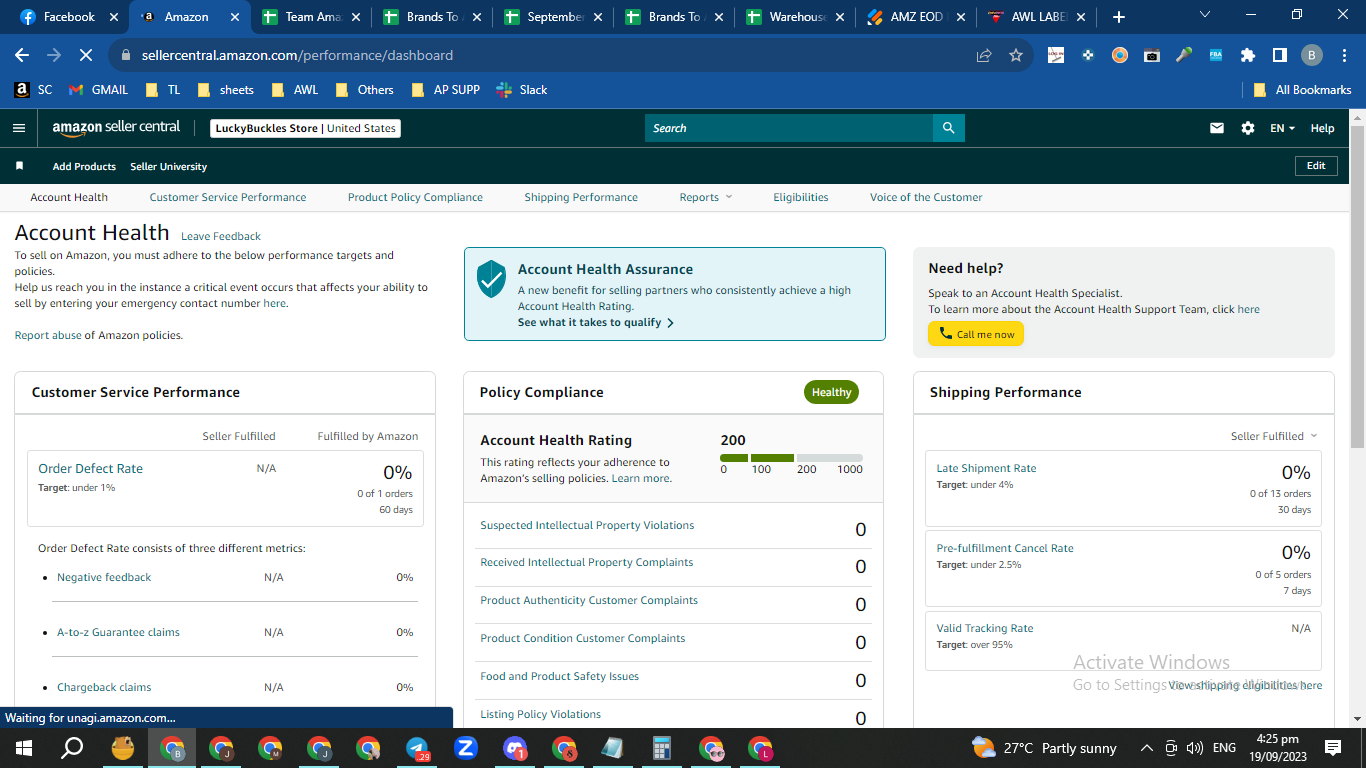
Task: Open the Seller University link
Action: click(x=168, y=166)
